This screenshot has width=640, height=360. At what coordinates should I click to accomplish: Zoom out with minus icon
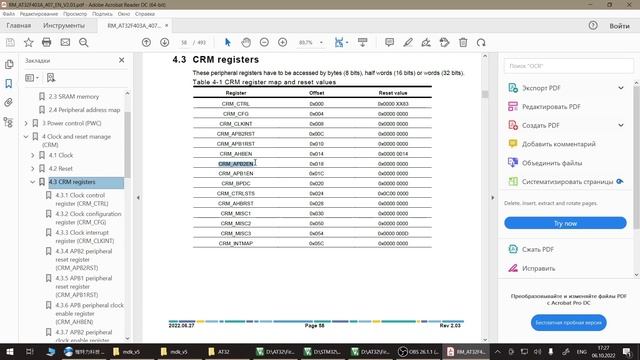264,42
